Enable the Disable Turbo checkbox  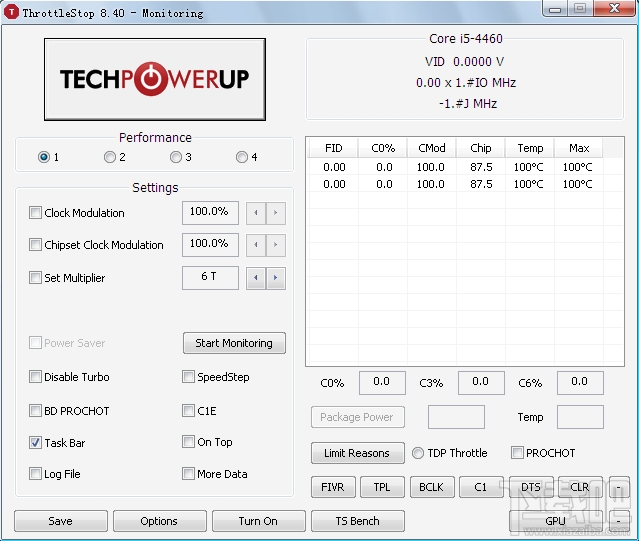click(x=35, y=377)
